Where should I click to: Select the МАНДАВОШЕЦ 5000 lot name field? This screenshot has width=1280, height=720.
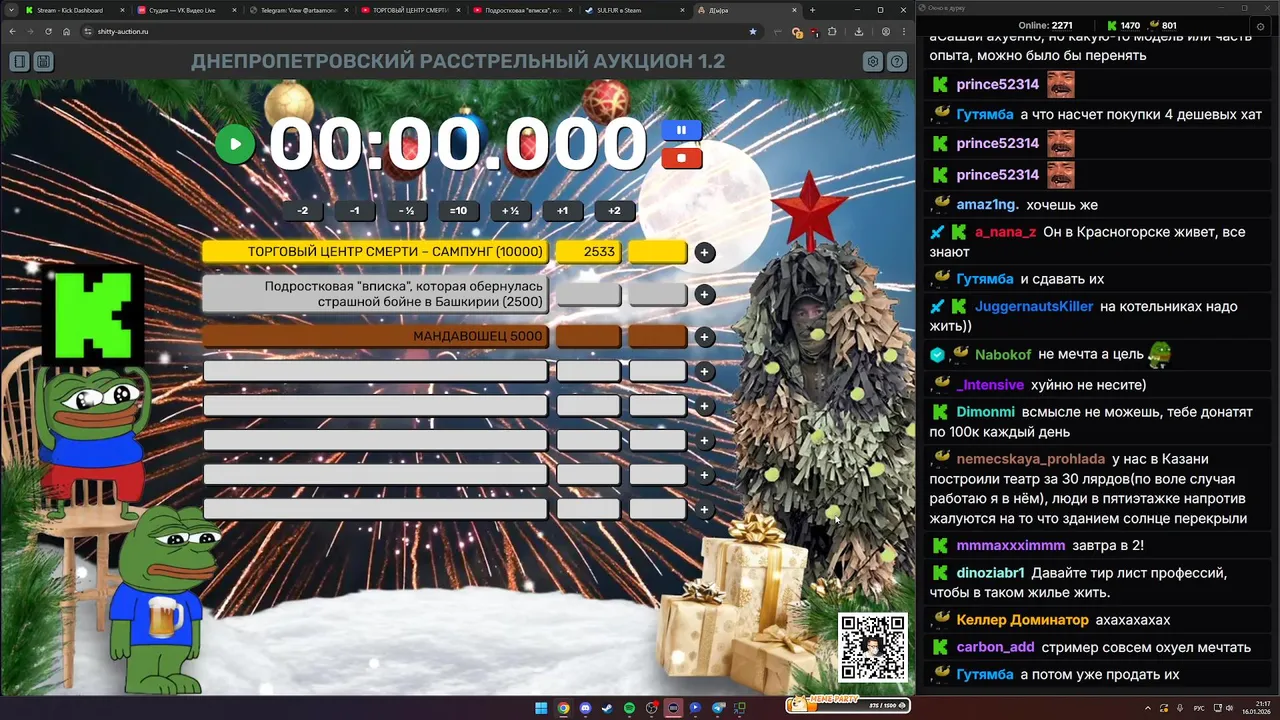click(375, 336)
